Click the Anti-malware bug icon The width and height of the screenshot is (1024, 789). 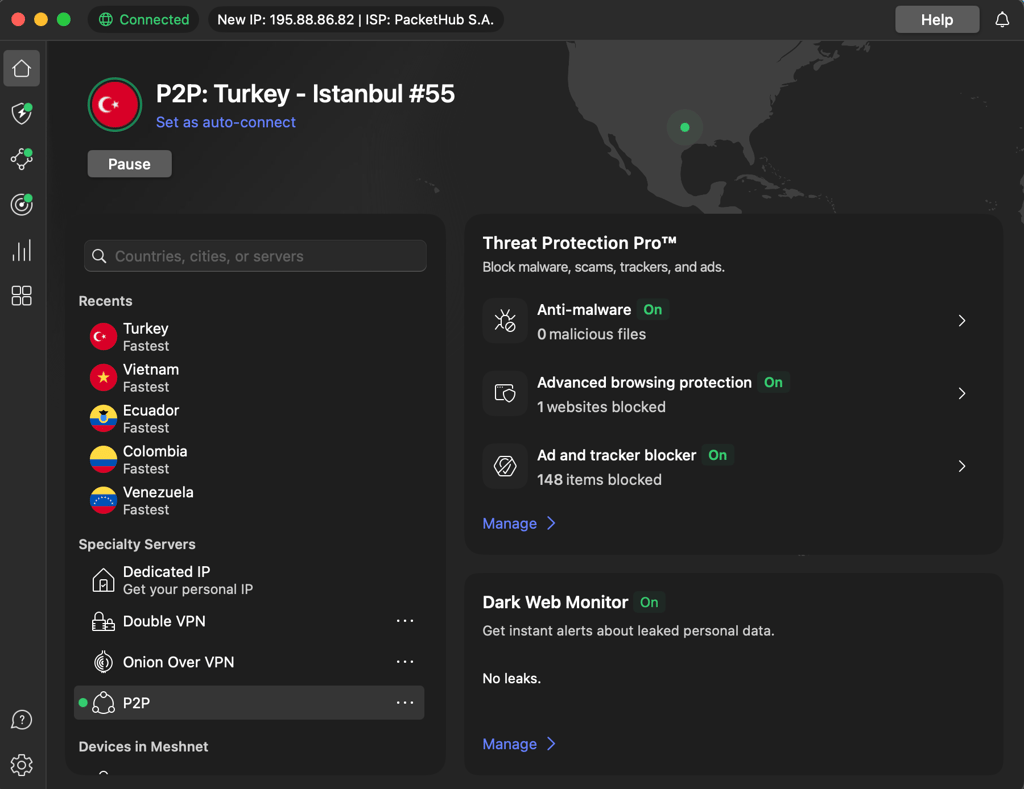tap(505, 321)
